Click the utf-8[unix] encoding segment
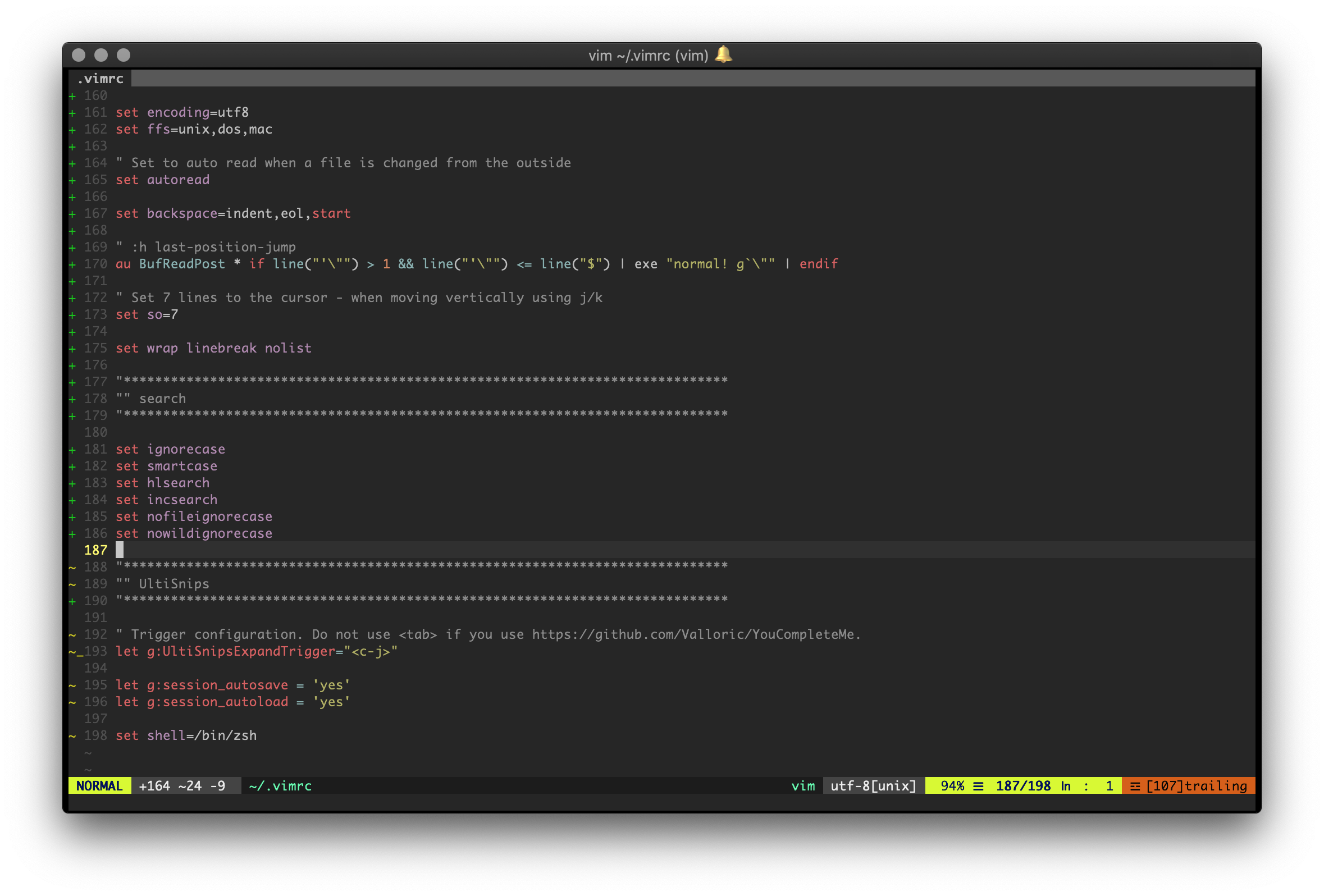Viewport: 1324px width, 896px height. tap(873, 786)
